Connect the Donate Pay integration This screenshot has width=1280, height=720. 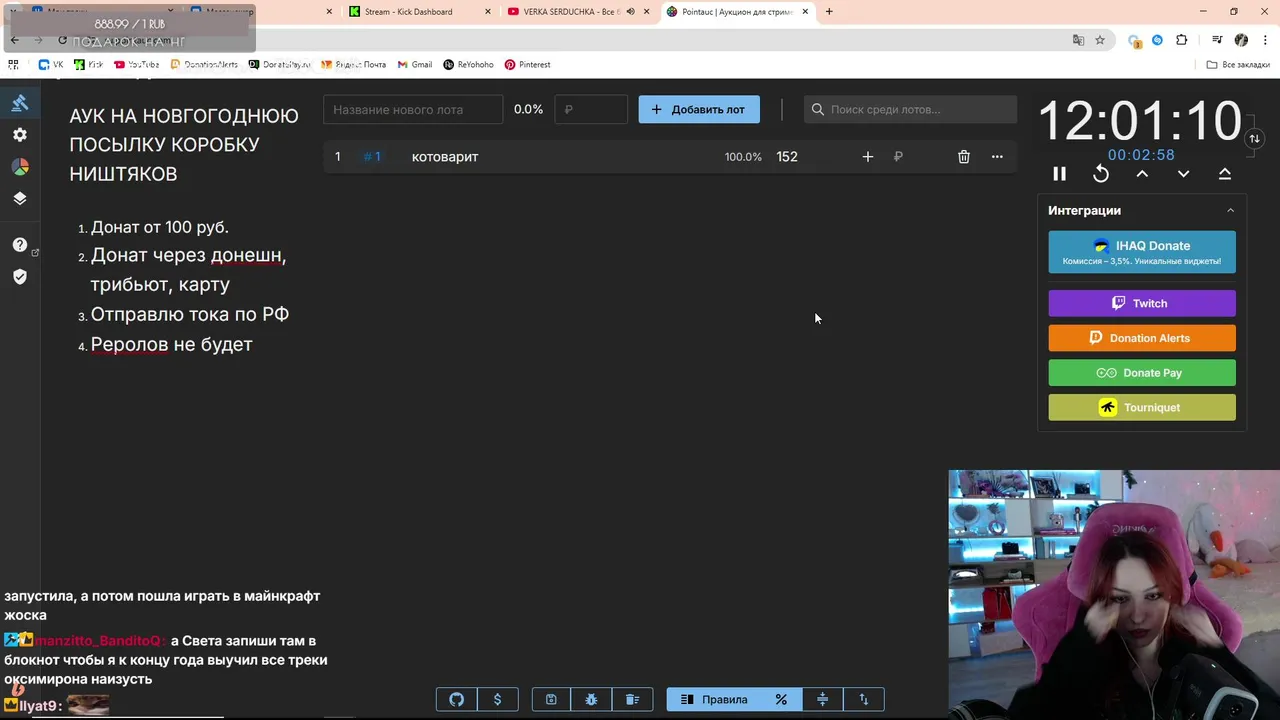[1142, 373]
